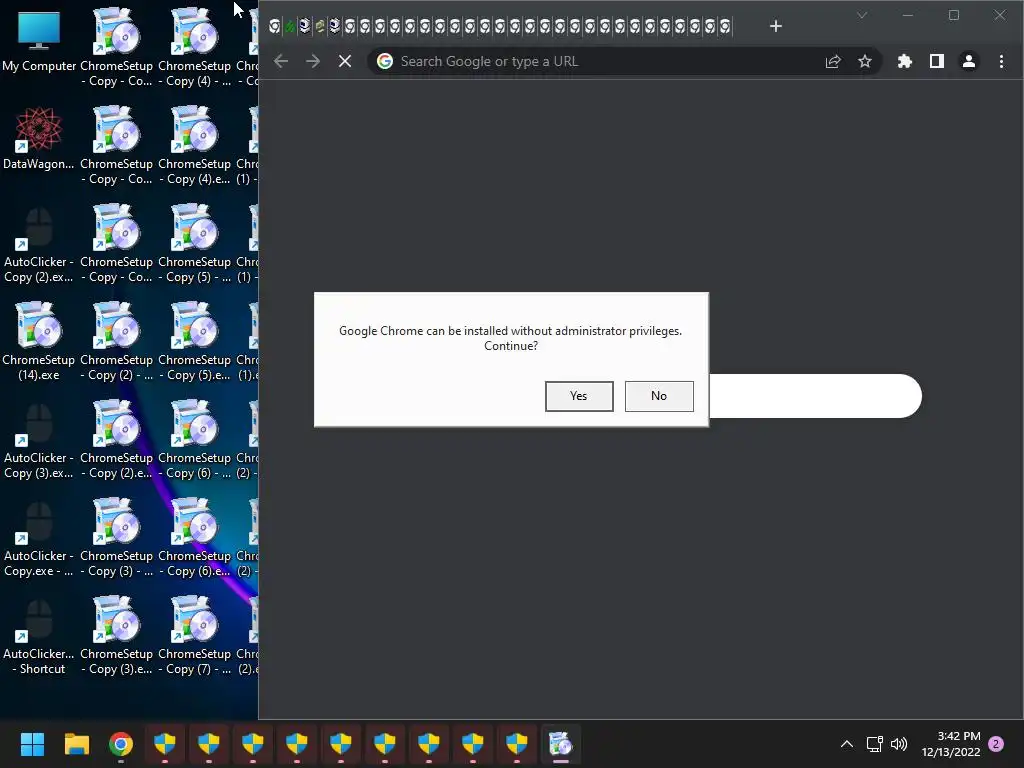This screenshot has height=768, width=1024.
Task: Select ChromeSetup - Copy (5) - shortcut icon
Action: [x=195, y=245]
